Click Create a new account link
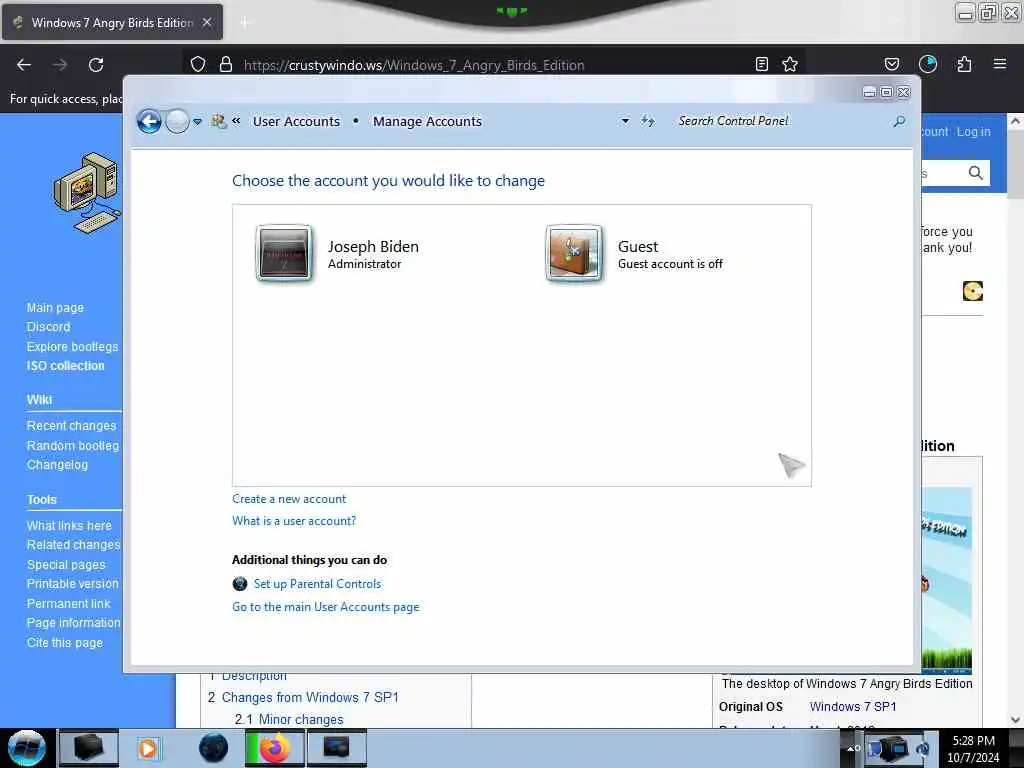The image size is (1024, 768). point(289,499)
